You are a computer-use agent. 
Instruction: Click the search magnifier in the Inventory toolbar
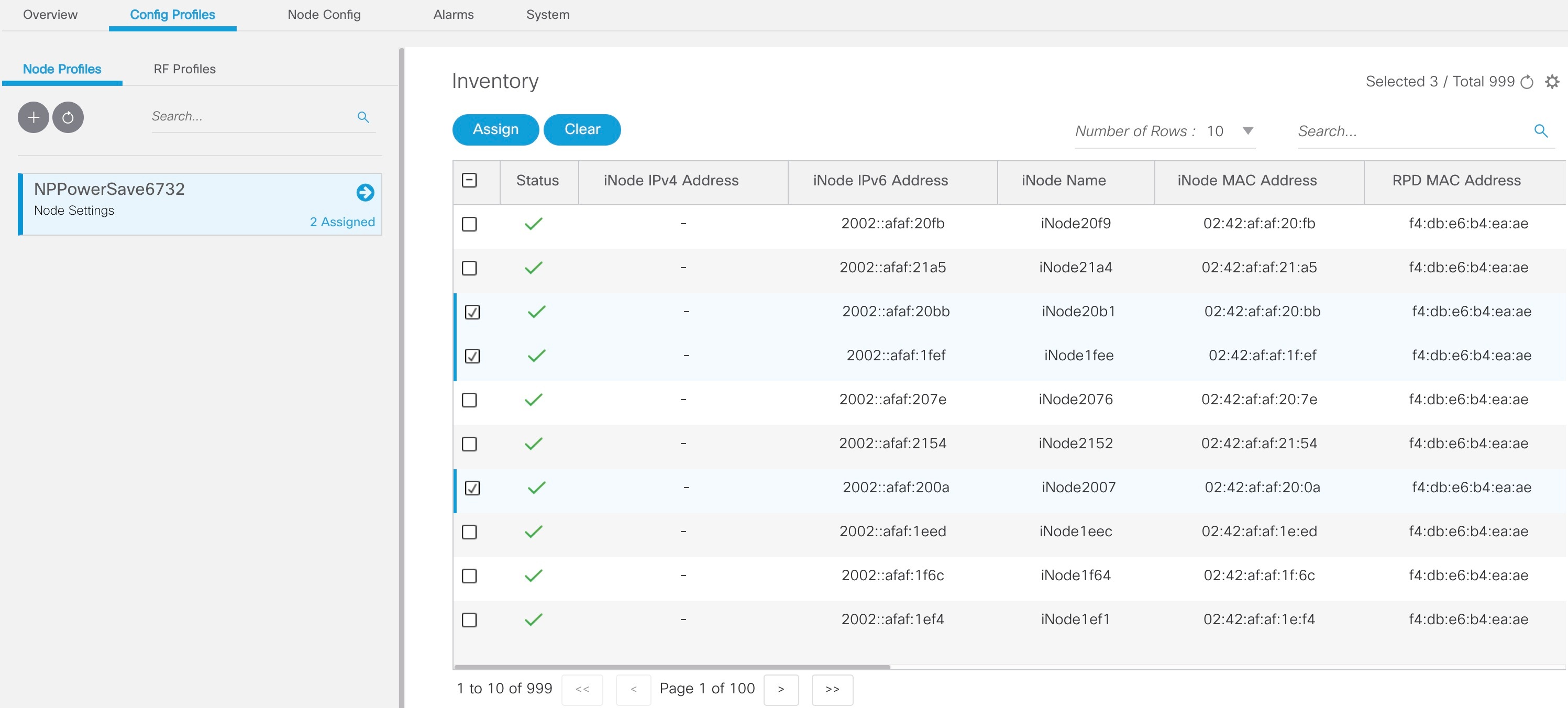(x=1542, y=131)
